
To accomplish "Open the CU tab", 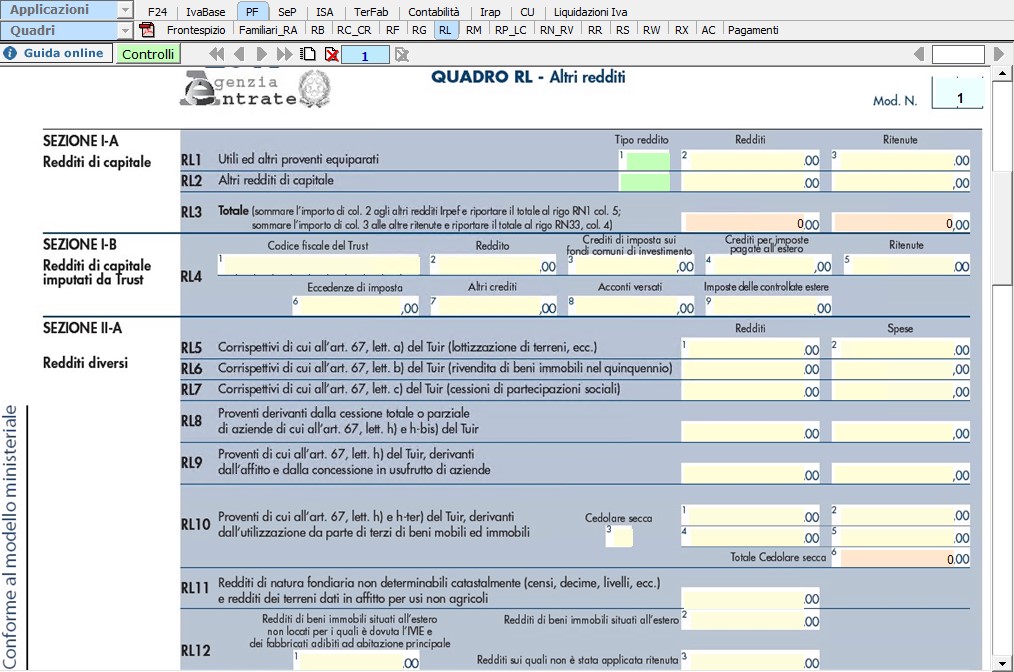I will tap(528, 12).
